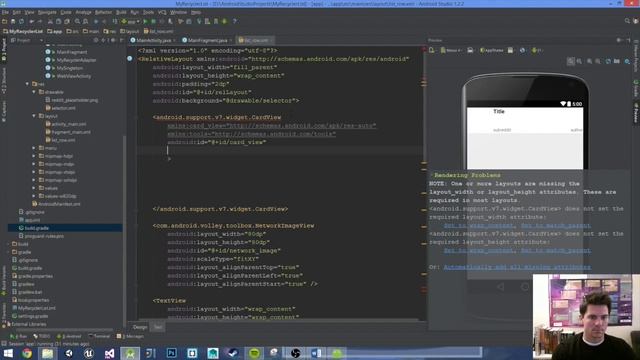Expand the menu folder
Image resolution: width=640 pixels, height=360 pixels.
[x=34, y=148]
